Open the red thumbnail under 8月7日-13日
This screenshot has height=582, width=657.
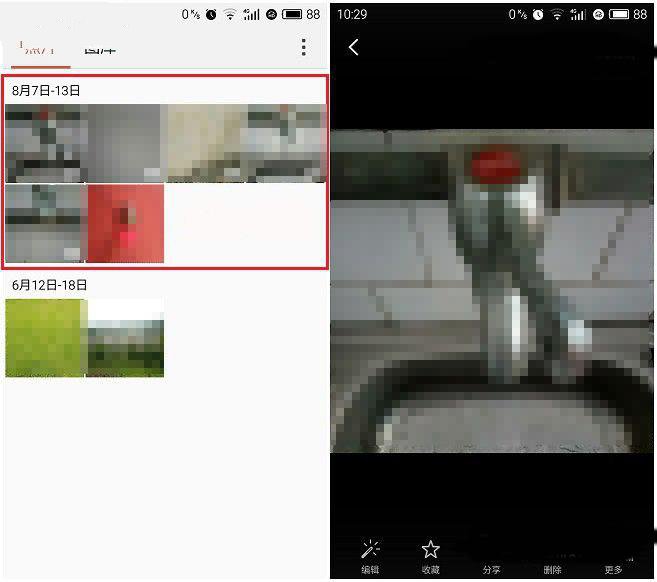click(x=126, y=223)
